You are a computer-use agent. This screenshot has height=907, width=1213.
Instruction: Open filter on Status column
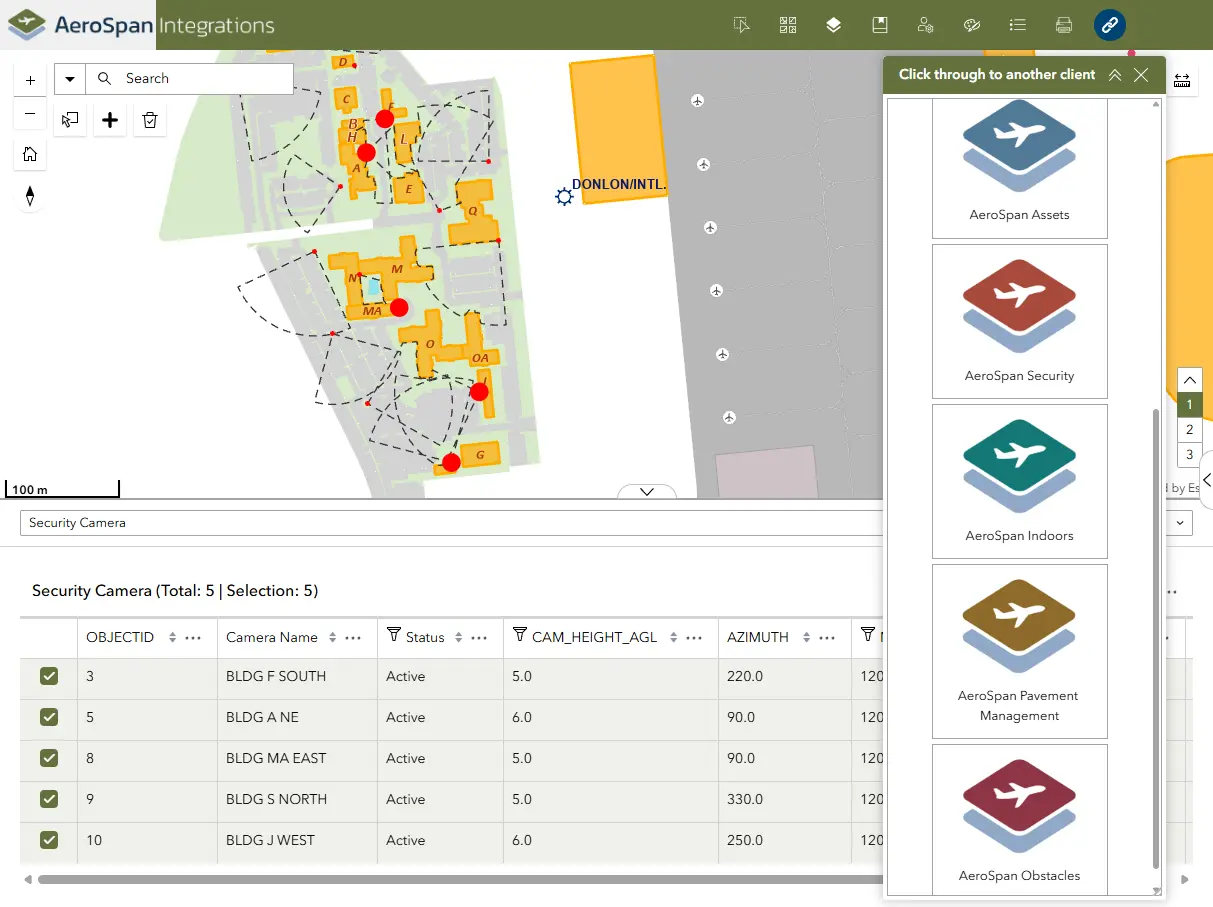coord(393,636)
